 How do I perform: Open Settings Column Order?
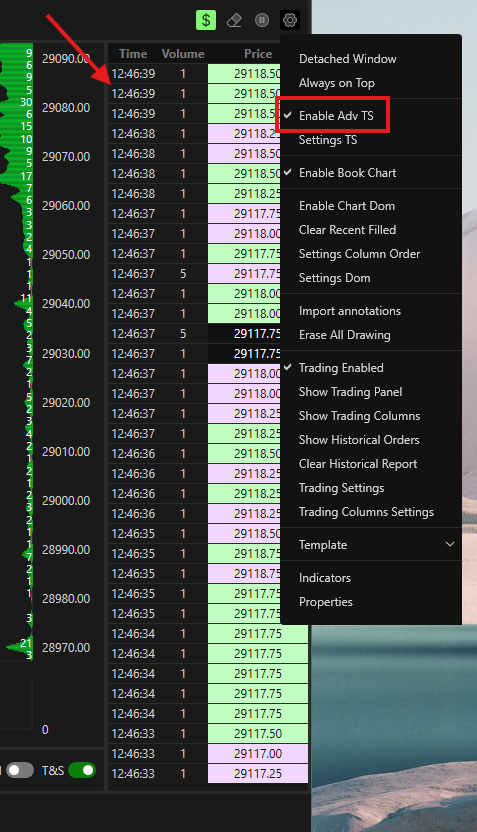tap(359, 254)
